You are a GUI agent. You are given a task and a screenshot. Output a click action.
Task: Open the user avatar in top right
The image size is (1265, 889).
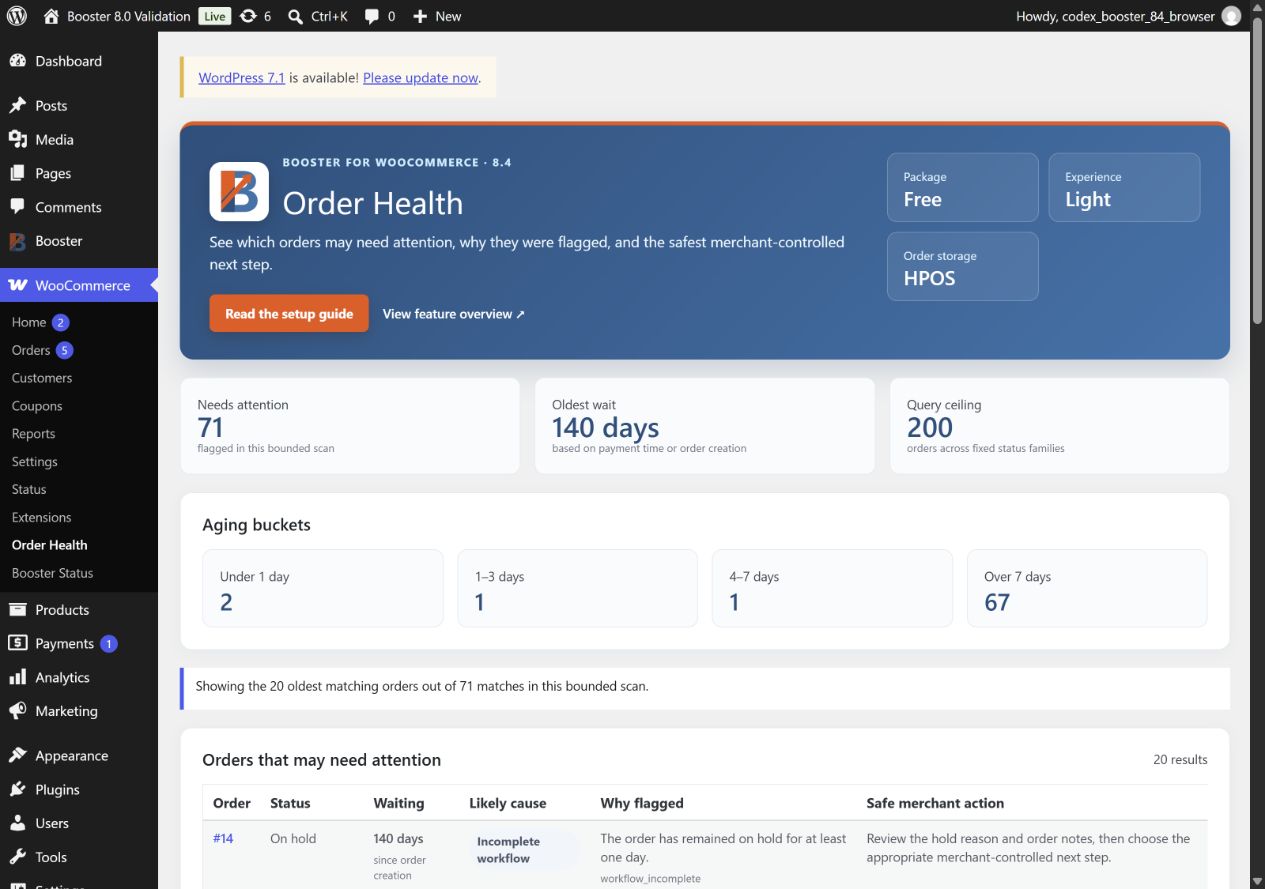coord(1231,16)
